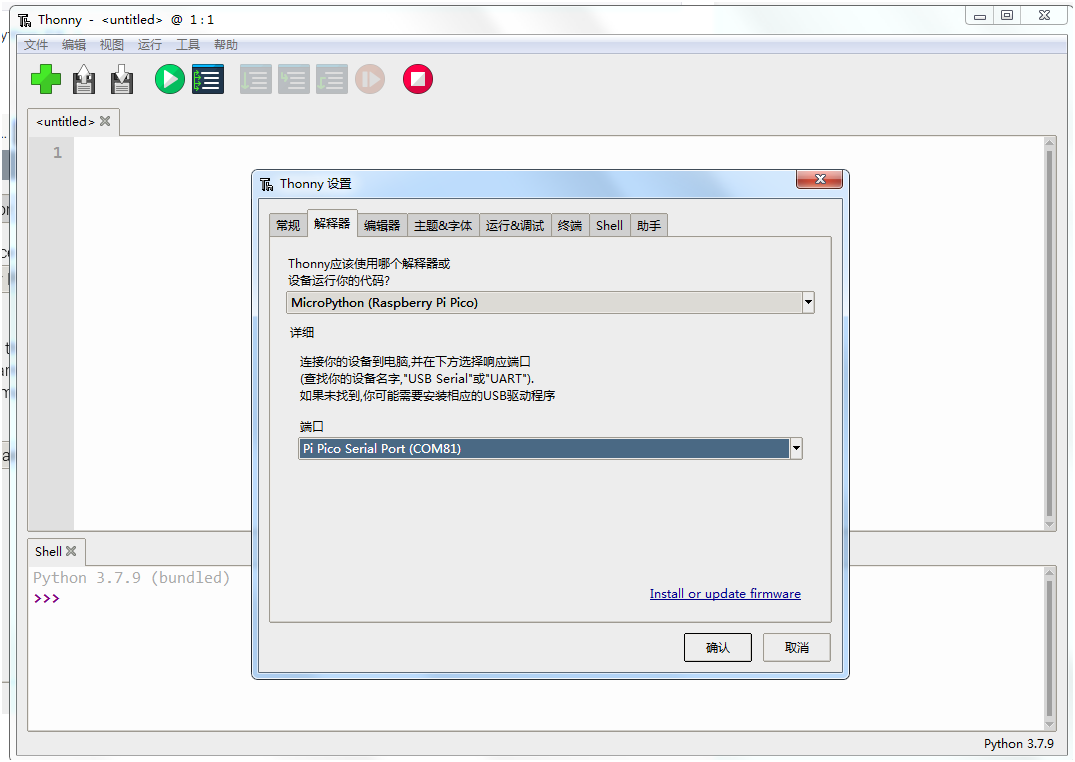Image resolution: width=1075 pixels, height=762 pixels.
Task: Click the Shell panel vertical scrollbar
Action: [1050, 648]
